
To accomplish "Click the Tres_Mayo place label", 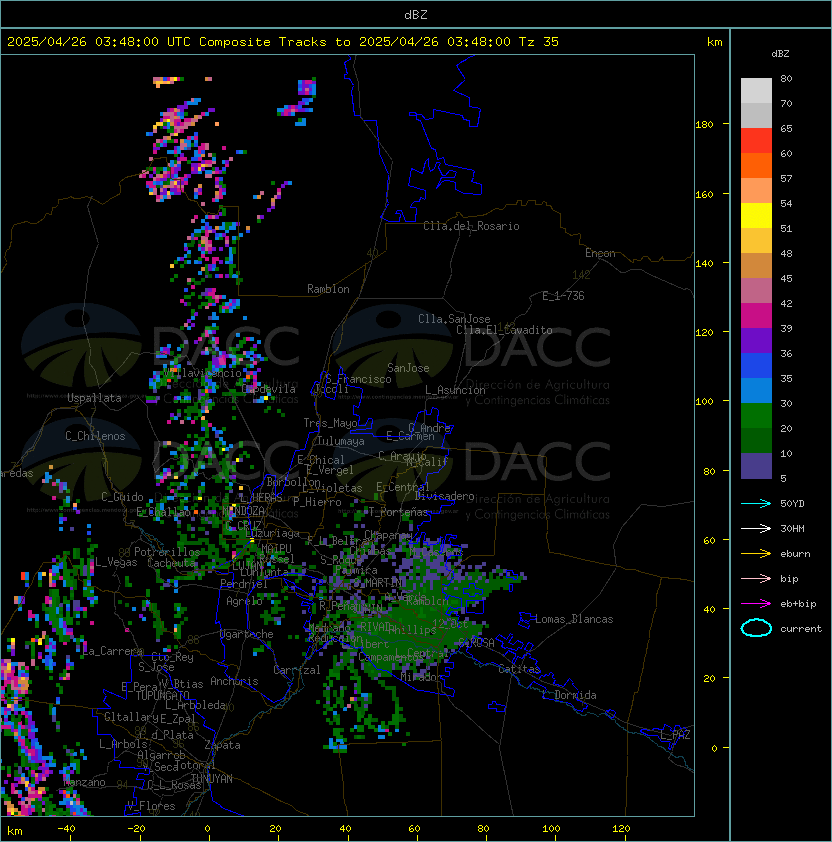I will [330, 423].
